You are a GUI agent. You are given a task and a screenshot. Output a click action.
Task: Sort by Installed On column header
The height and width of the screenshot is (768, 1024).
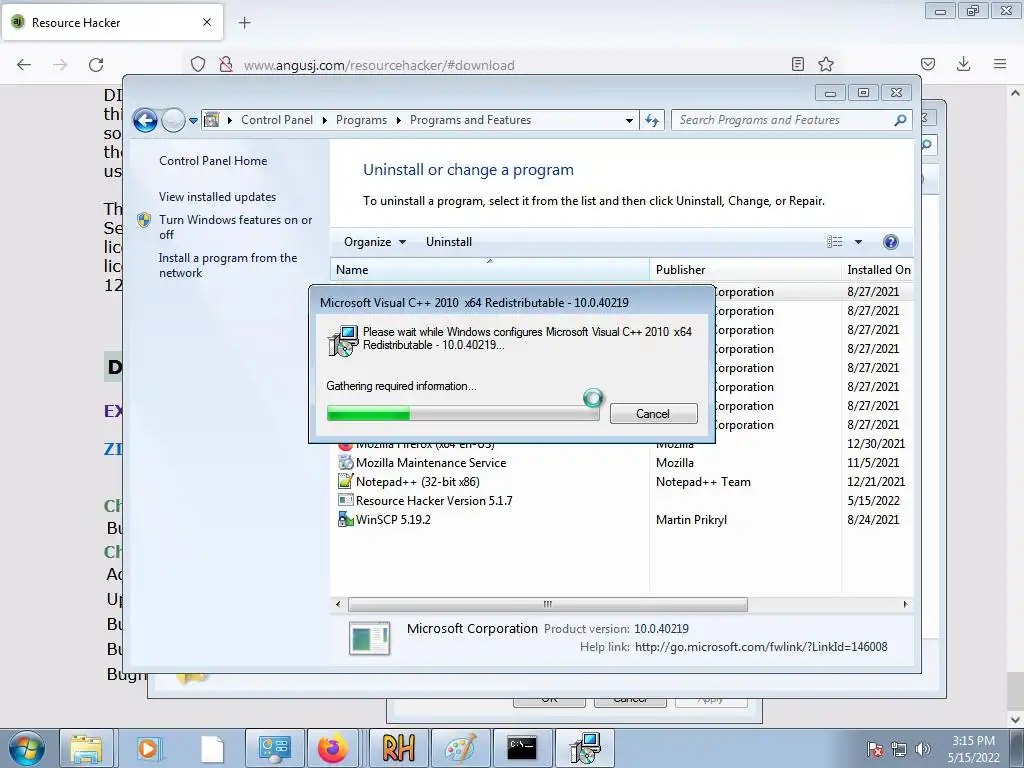878,270
